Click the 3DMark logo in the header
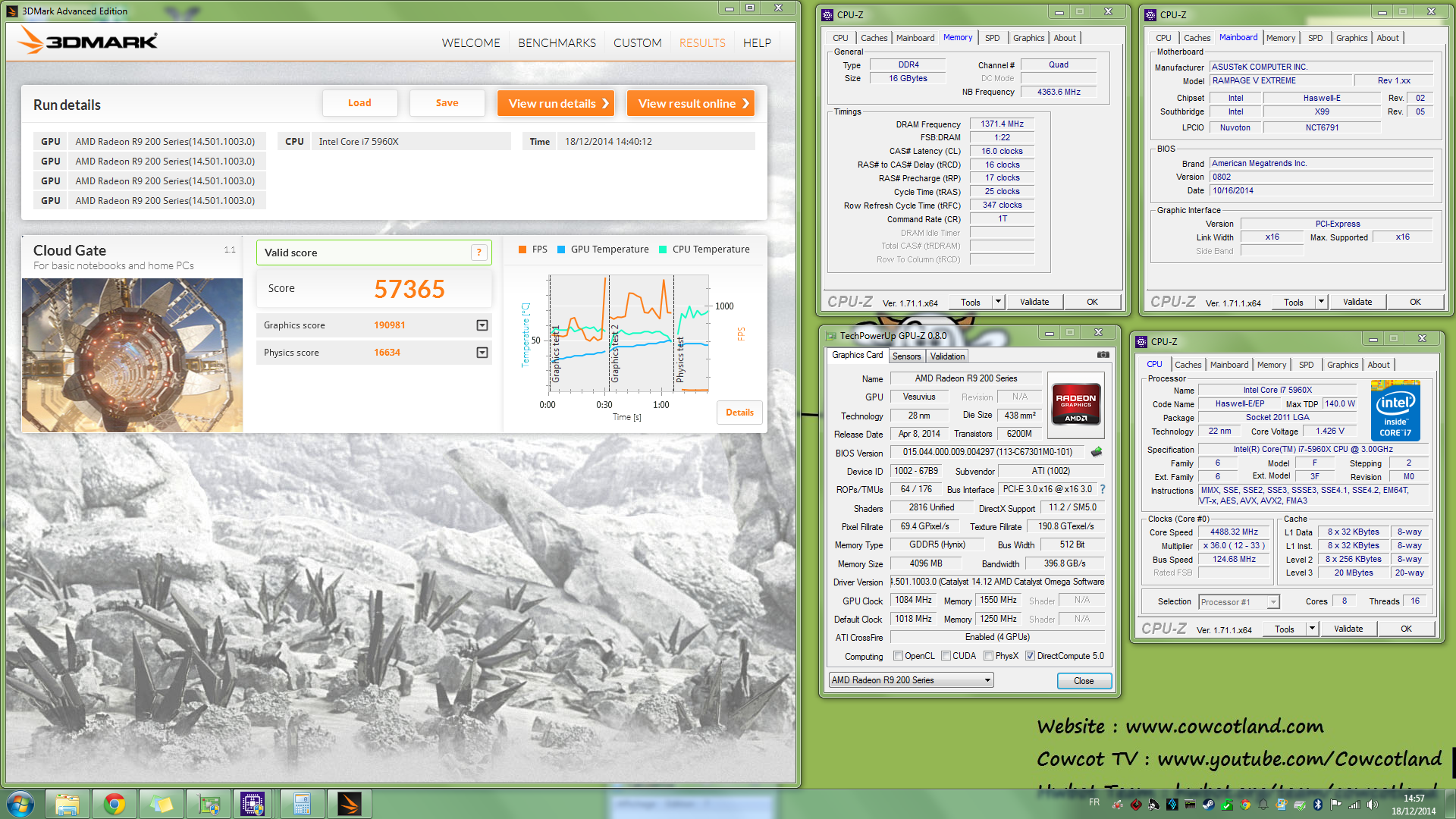The width and height of the screenshot is (1456, 819). 88,40
